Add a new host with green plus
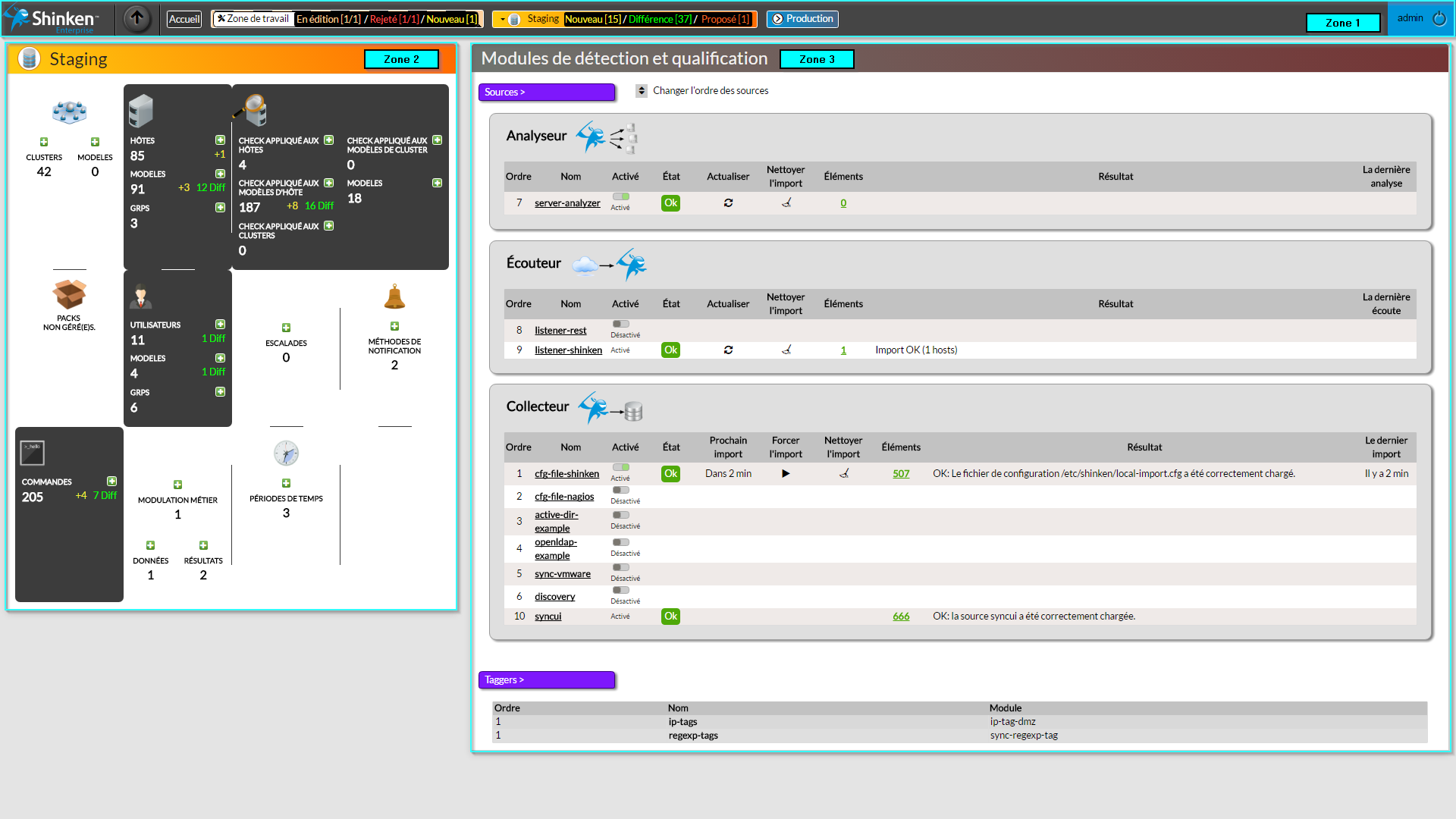1456x819 pixels. (x=220, y=140)
